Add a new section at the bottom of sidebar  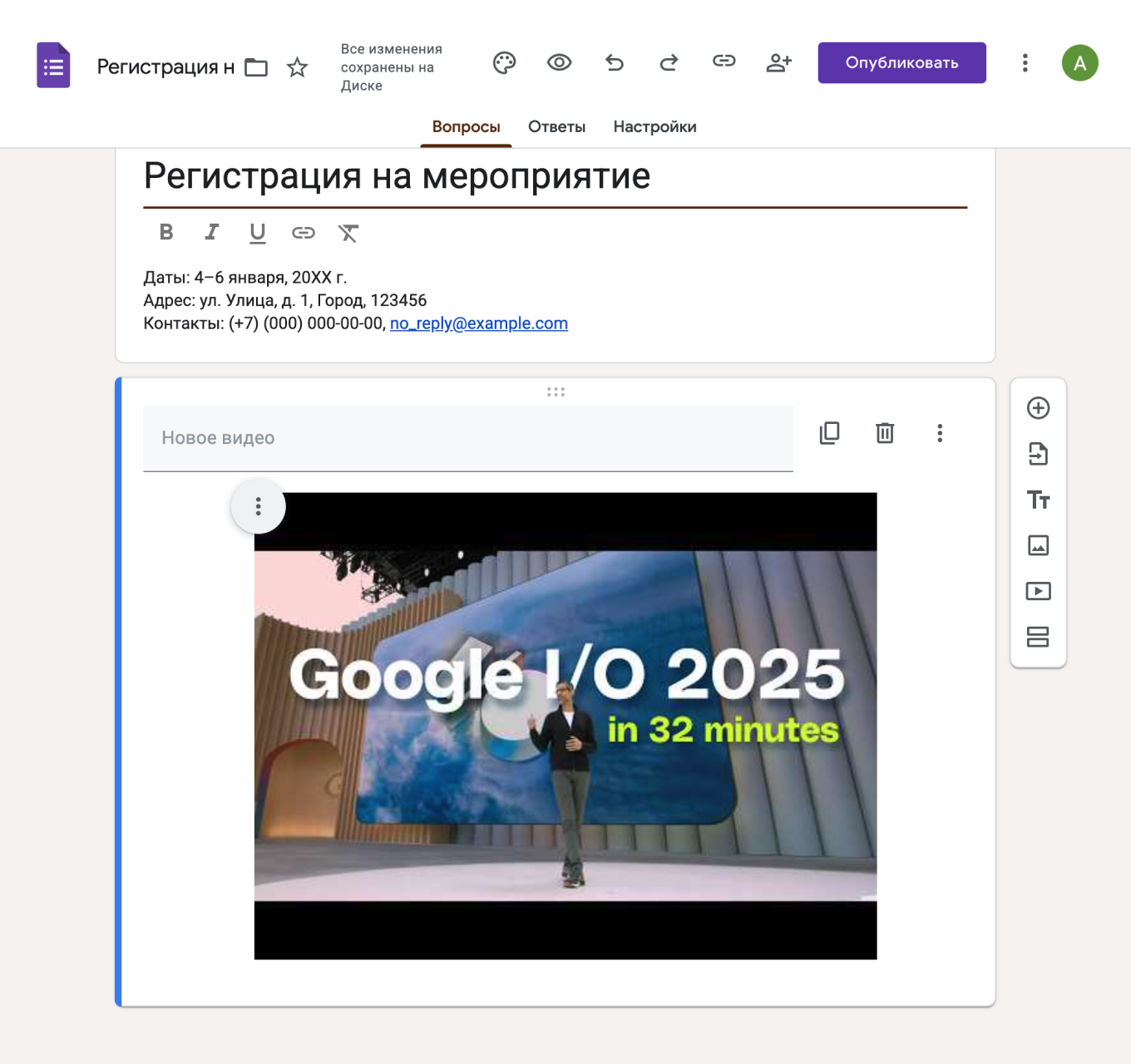click(1038, 638)
